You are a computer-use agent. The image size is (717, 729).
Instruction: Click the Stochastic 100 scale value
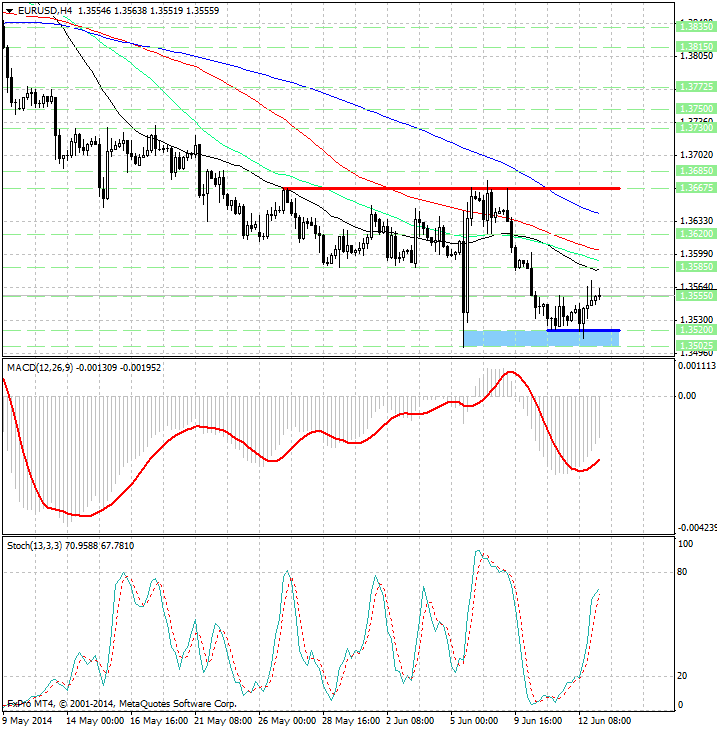685,543
